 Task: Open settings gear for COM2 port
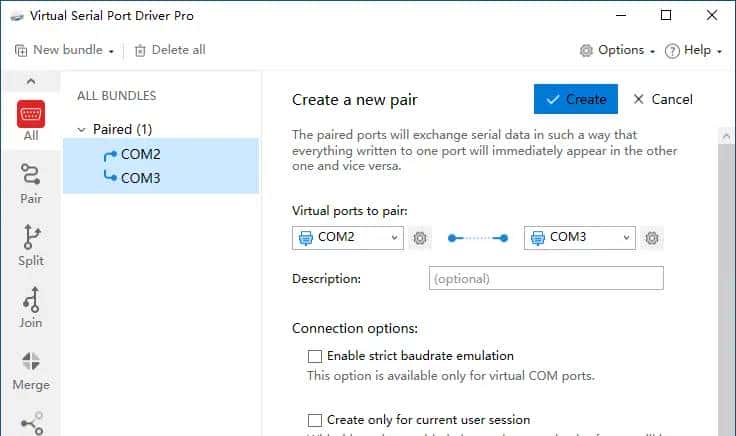pos(420,238)
